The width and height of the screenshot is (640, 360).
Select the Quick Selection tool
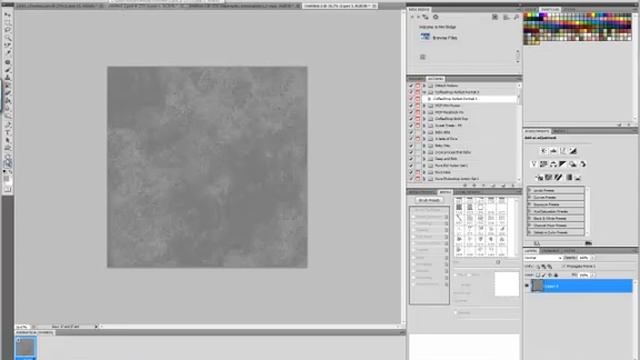pos(8,38)
